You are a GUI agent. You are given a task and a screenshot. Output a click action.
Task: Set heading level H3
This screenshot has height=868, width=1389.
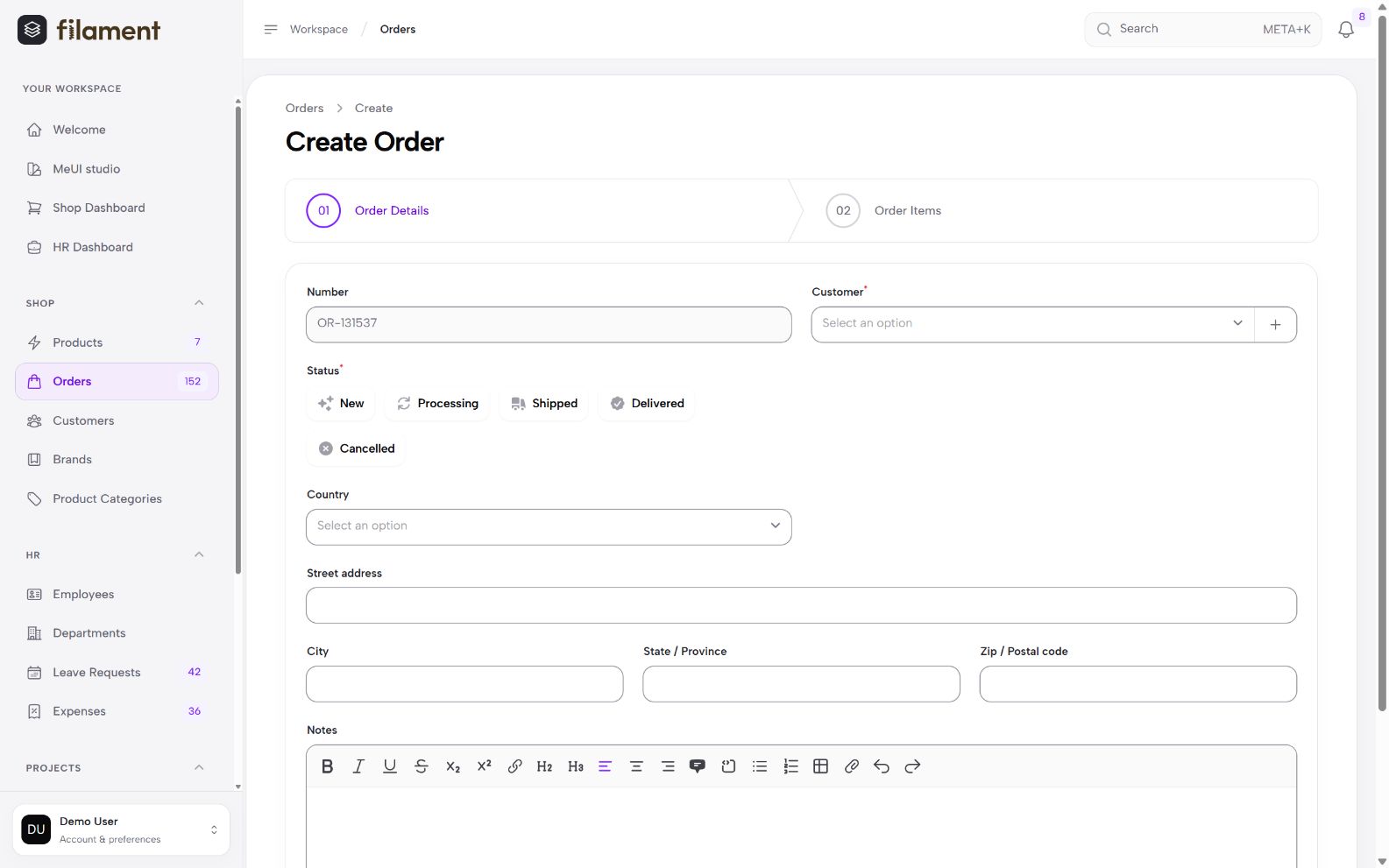pyautogui.click(x=576, y=766)
